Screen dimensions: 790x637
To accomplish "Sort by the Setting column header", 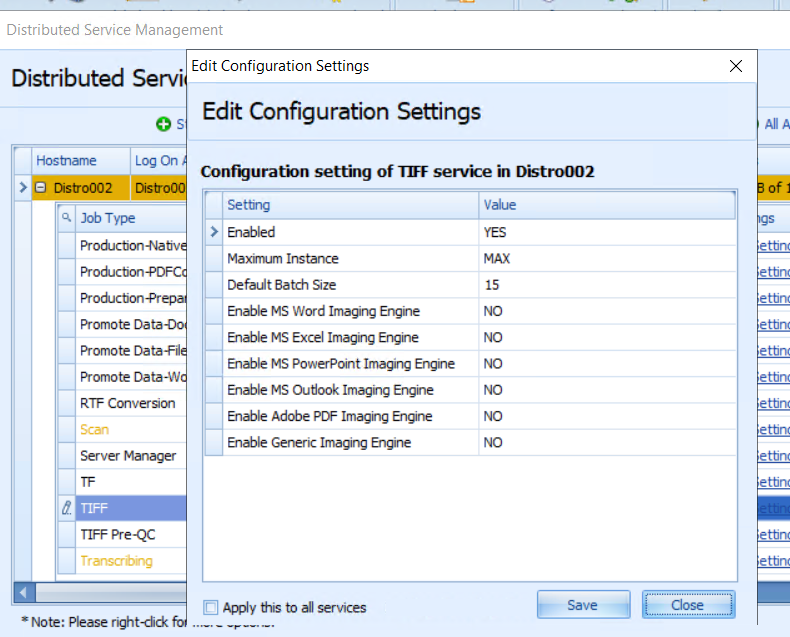I will click(350, 205).
